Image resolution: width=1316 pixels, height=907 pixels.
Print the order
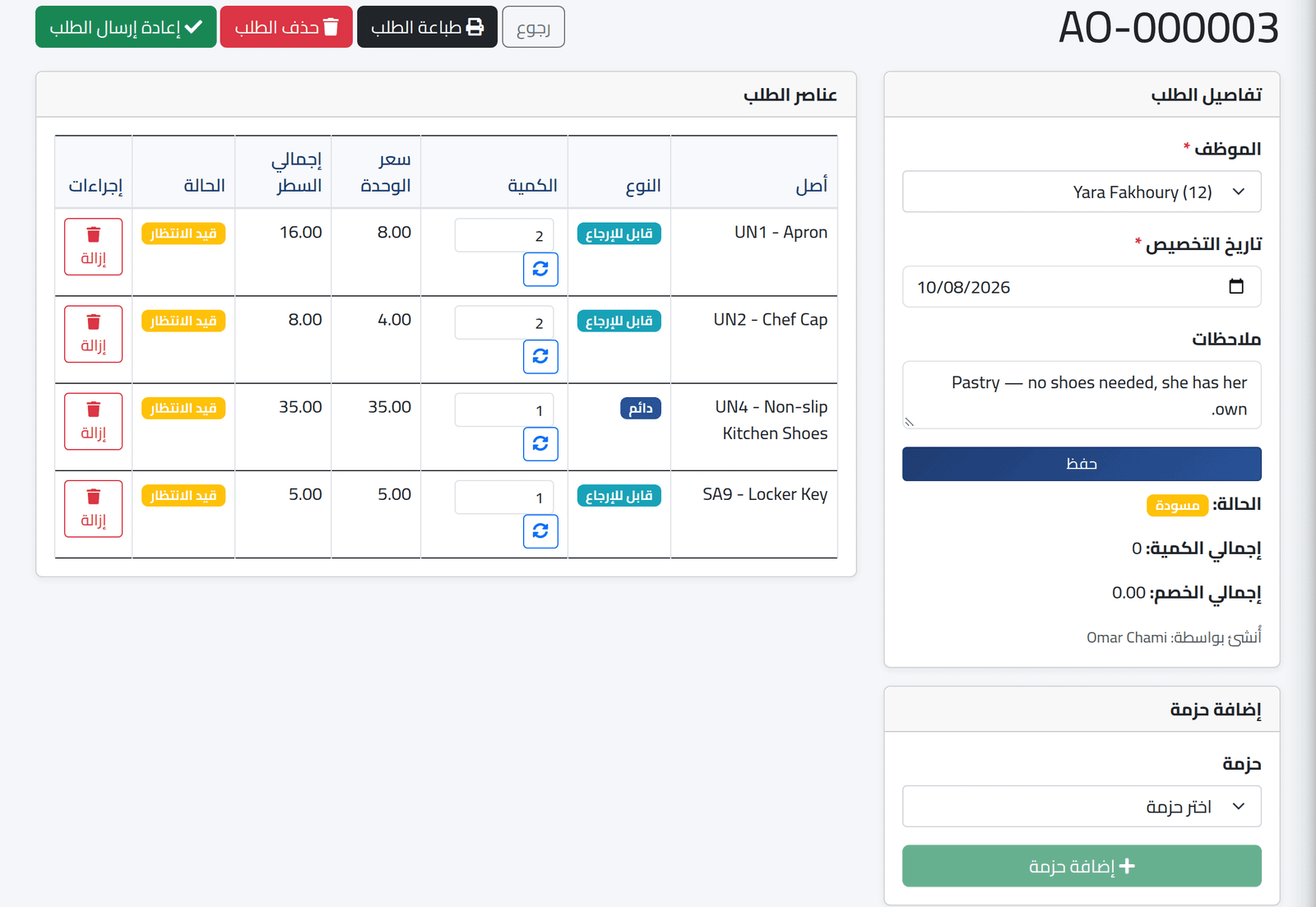click(427, 27)
